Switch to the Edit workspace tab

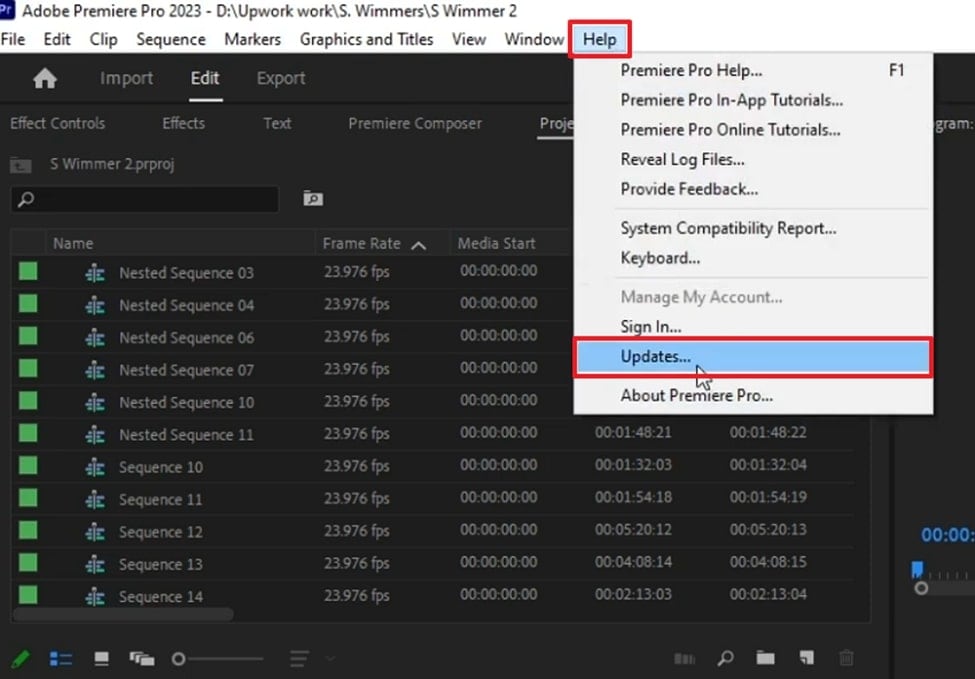[x=205, y=78]
